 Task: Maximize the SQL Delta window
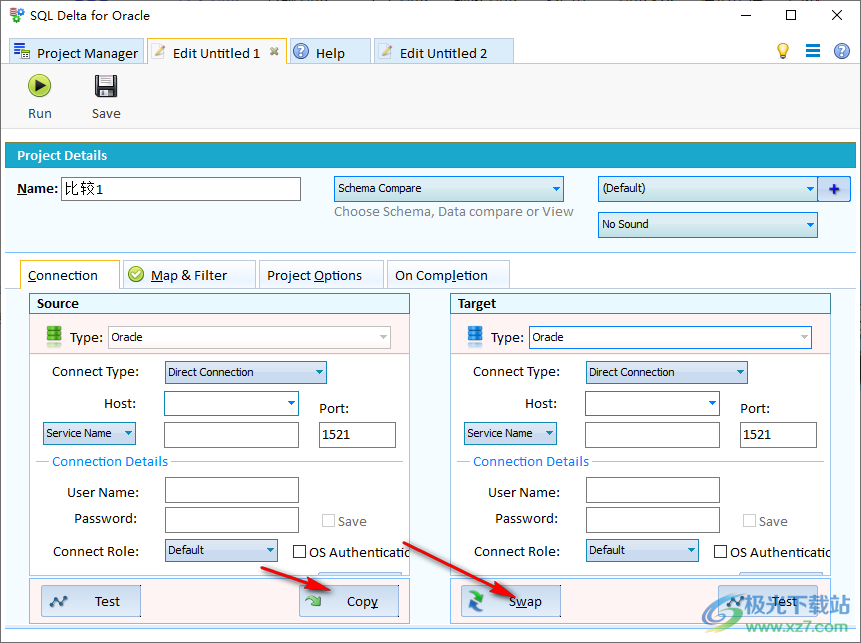[x=791, y=15]
